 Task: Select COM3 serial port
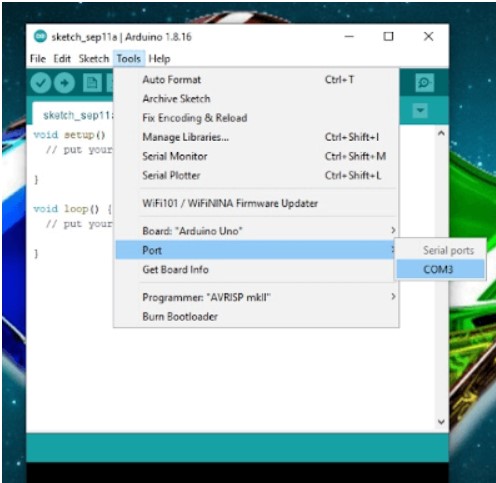click(440, 269)
